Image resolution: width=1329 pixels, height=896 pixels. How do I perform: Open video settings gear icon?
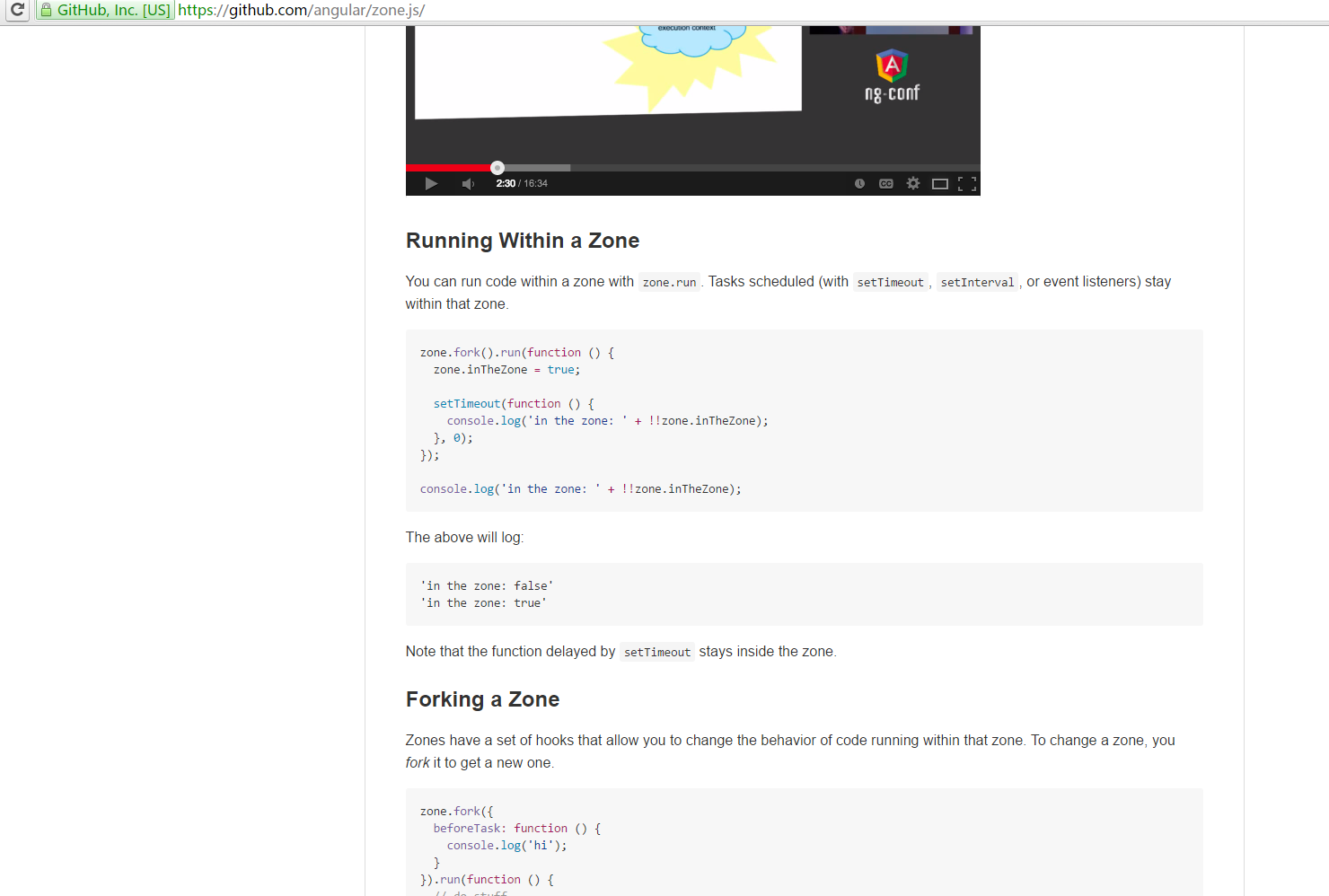[913, 183]
